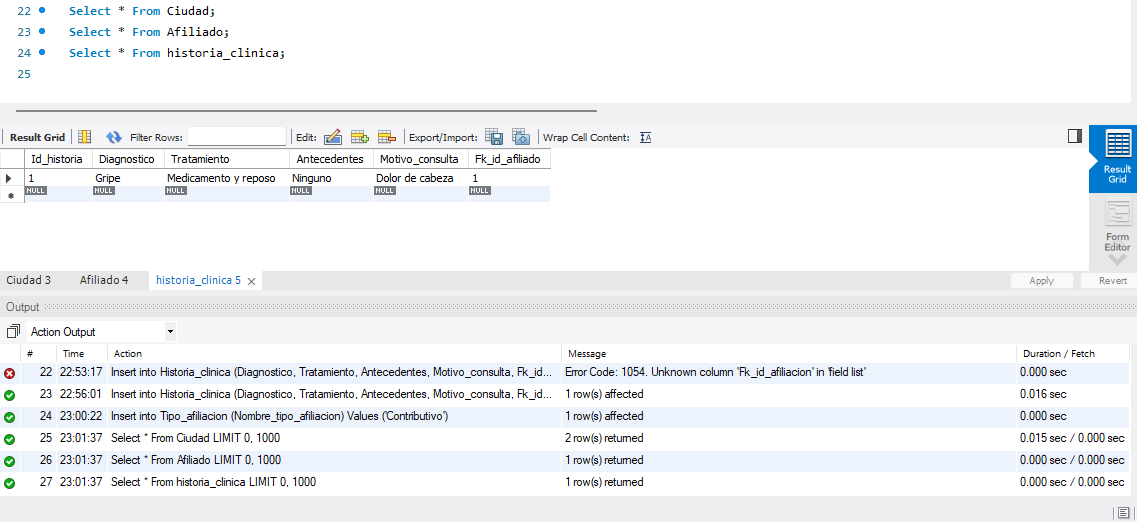The height and width of the screenshot is (522, 1137).
Task: Switch to the Ciudad 3 result tab
Action: [x=28, y=280]
